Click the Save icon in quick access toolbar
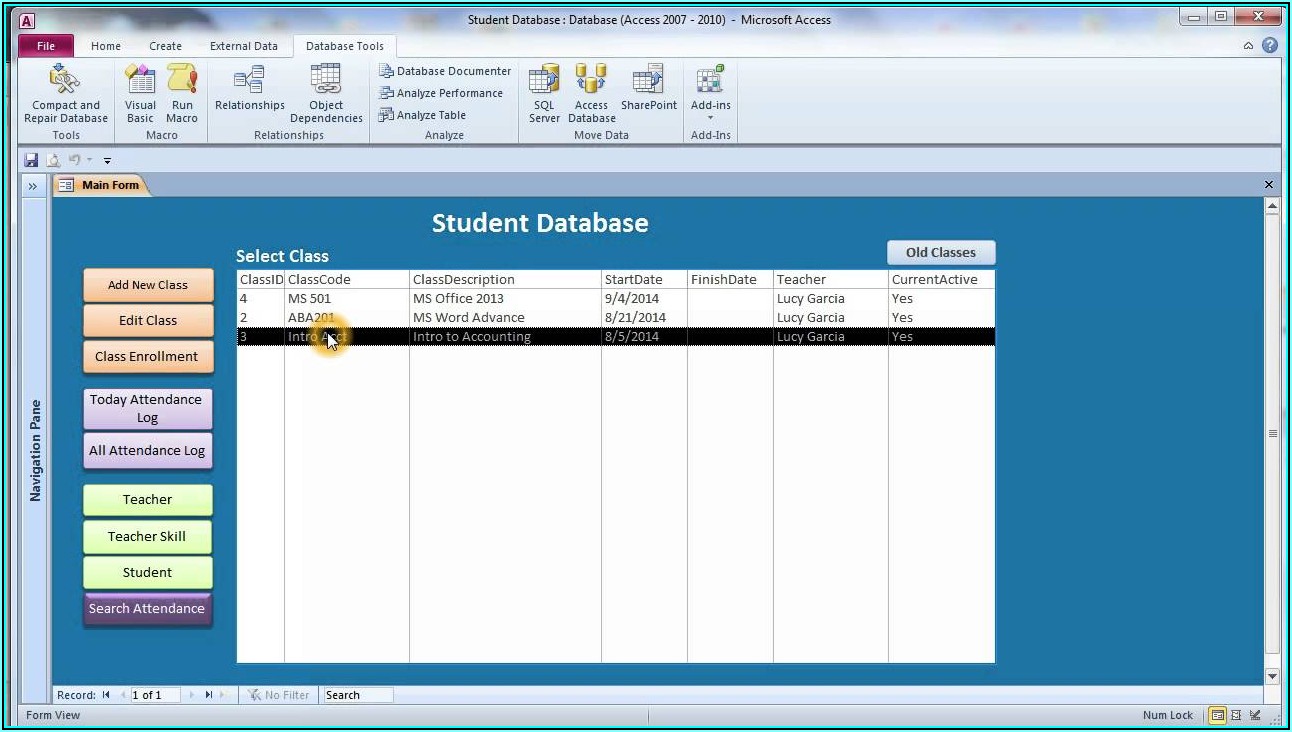 [31, 160]
